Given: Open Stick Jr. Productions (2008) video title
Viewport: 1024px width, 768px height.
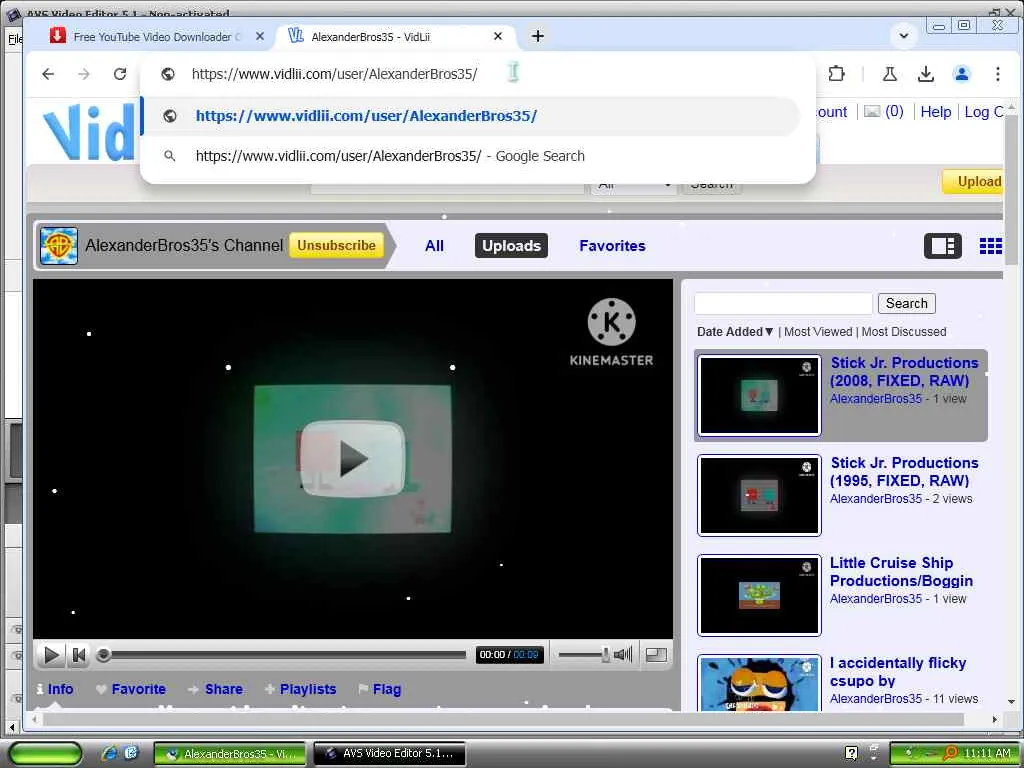Looking at the screenshot, I should click(904, 372).
